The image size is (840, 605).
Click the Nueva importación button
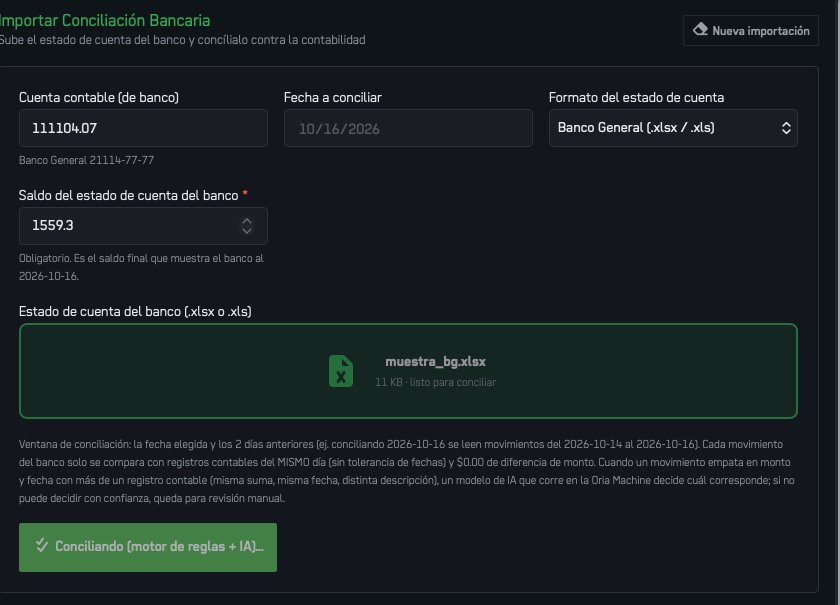pyautogui.click(x=751, y=31)
